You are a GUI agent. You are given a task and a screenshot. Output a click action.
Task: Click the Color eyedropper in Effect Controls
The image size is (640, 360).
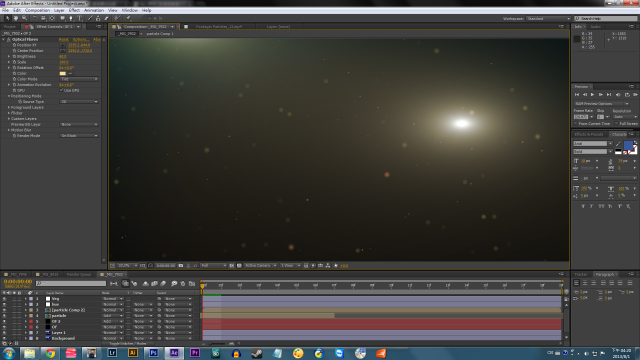pyautogui.click(x=70, y=73)
